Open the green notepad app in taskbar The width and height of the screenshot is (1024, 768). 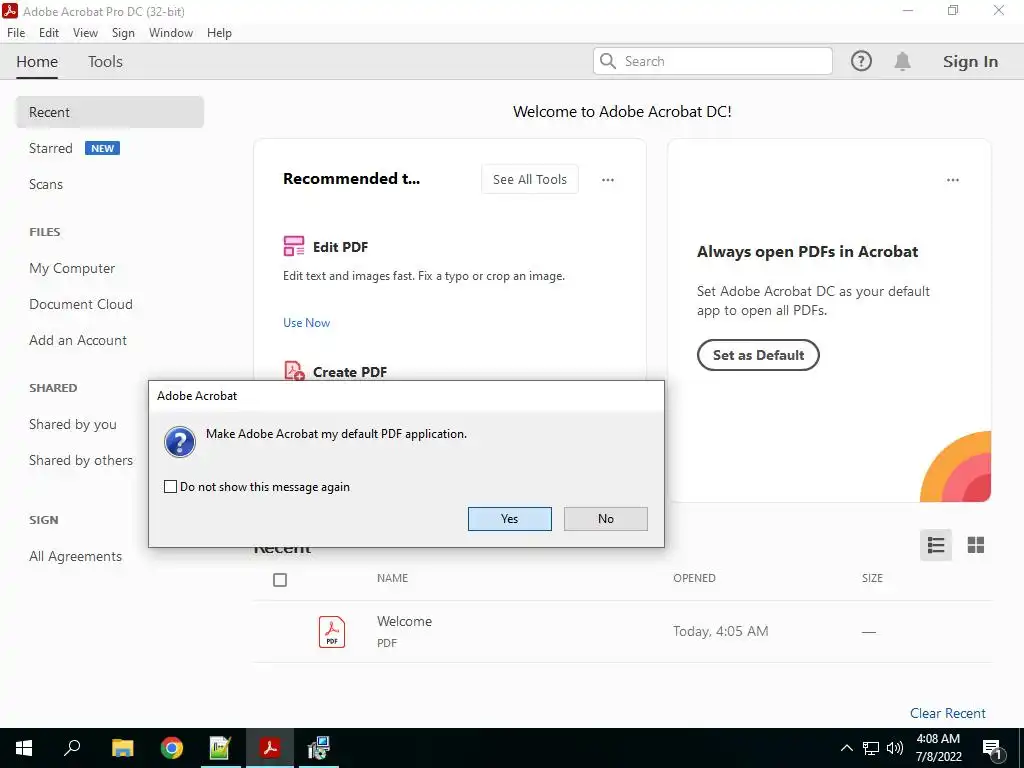click(x=220, y=748)
